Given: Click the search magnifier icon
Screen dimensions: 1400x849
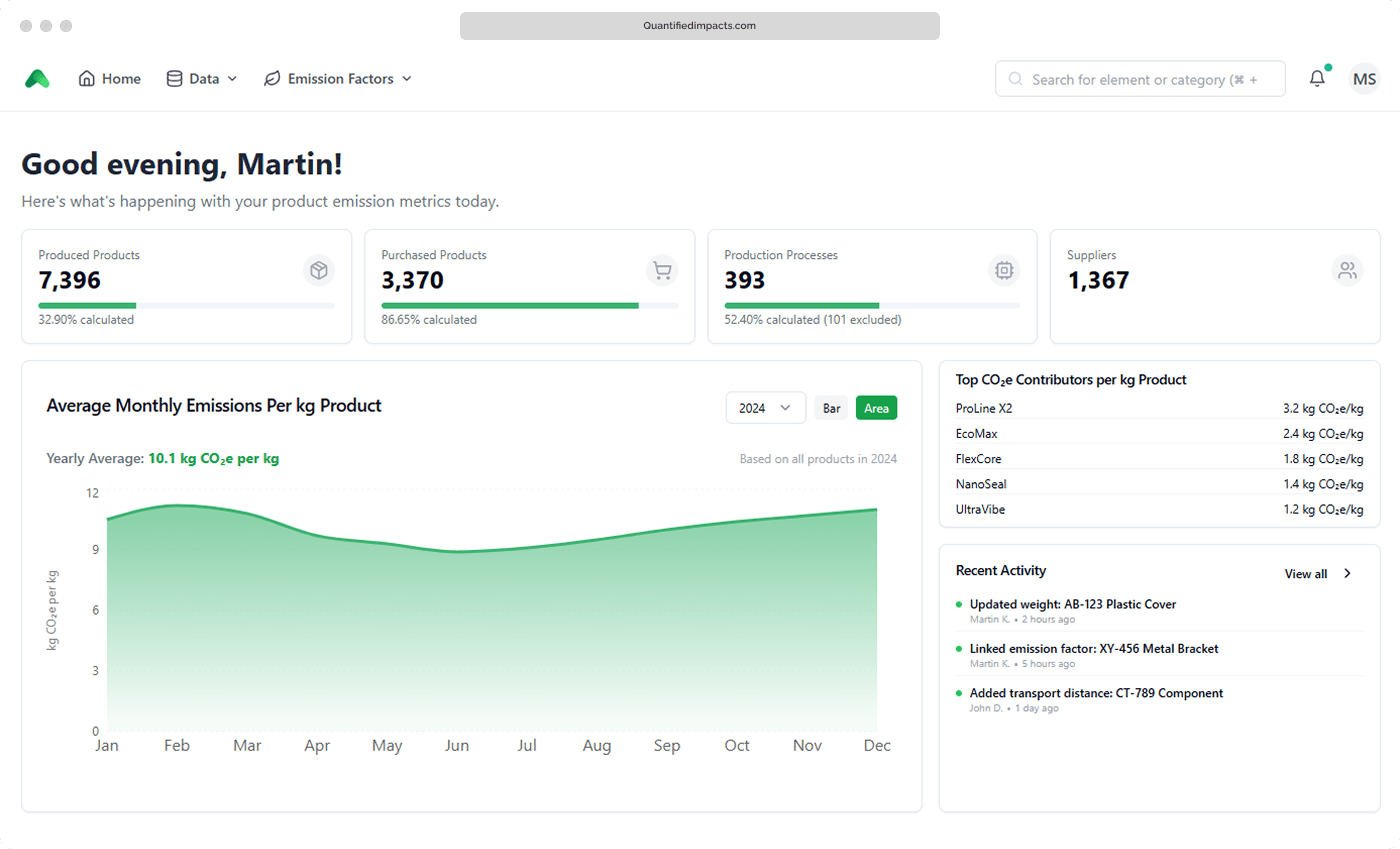Looking at the screenshot, I should [1015, 79].
